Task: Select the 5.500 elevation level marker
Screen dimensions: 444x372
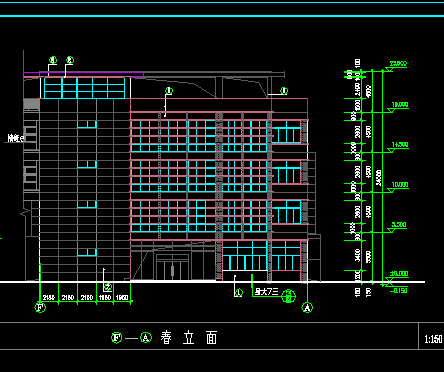Action: coord(399,225)
